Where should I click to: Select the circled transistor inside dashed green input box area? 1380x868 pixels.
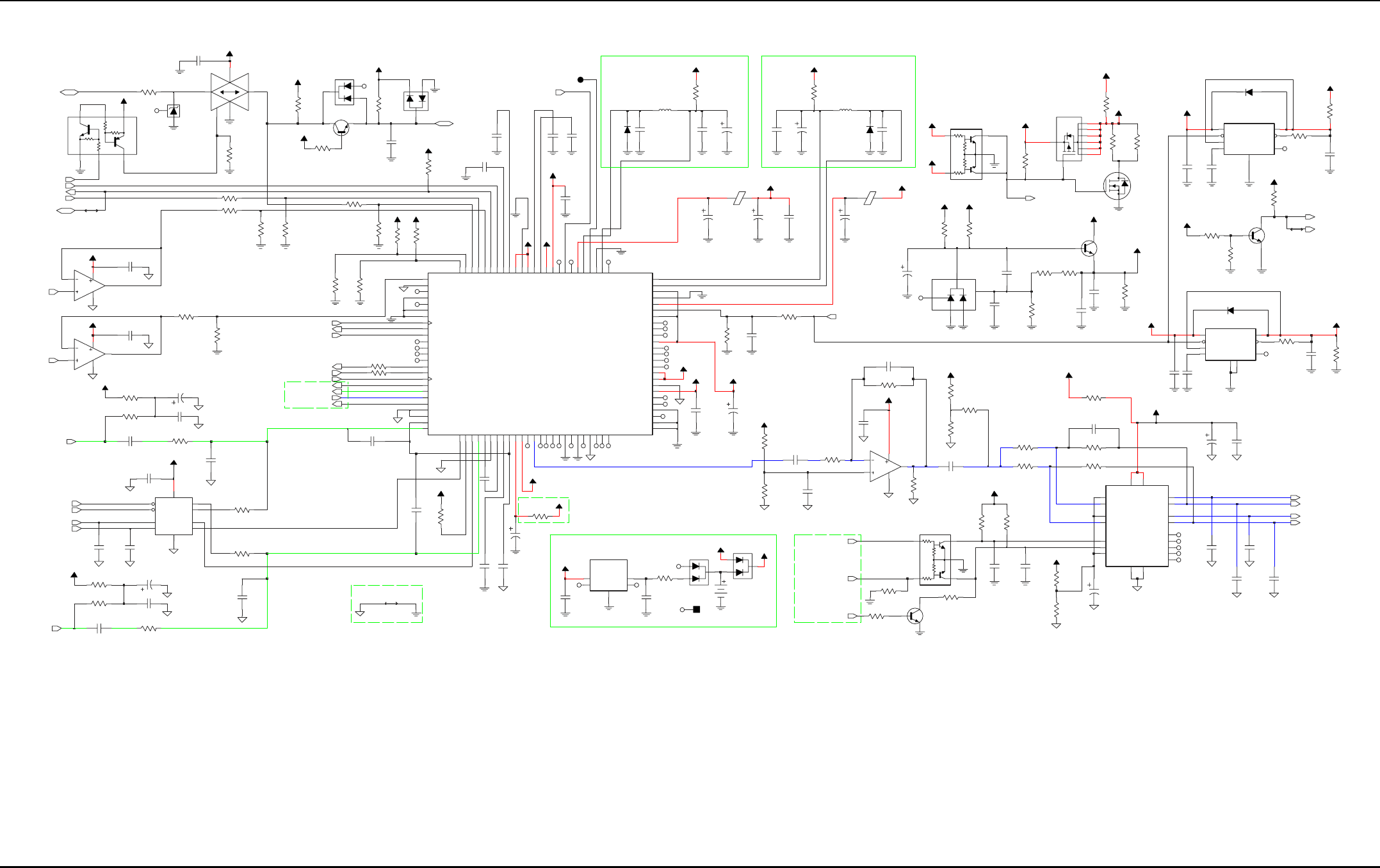(916, 616)
